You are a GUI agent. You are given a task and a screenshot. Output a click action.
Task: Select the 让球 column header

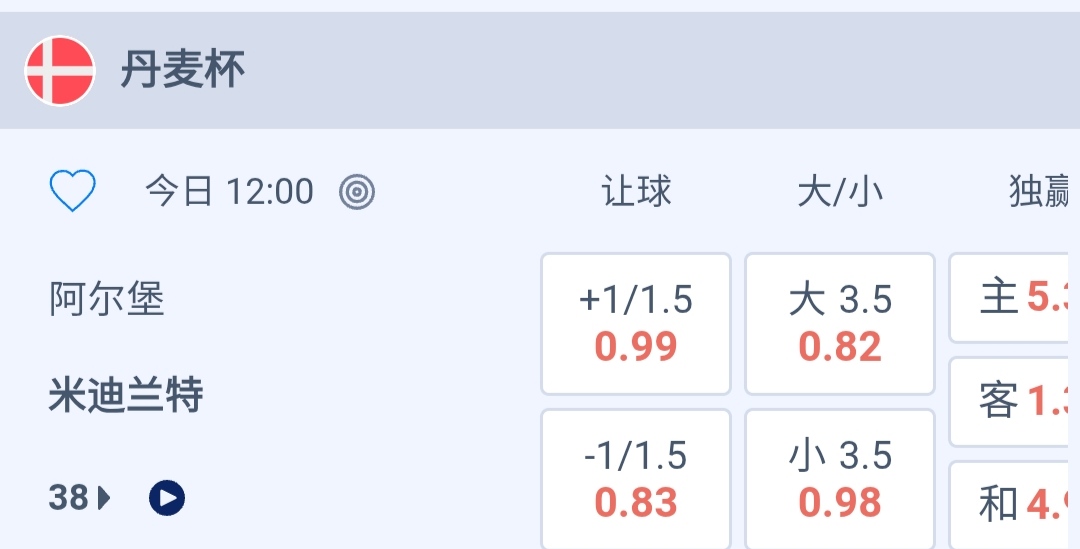click(x=636, y=191)
